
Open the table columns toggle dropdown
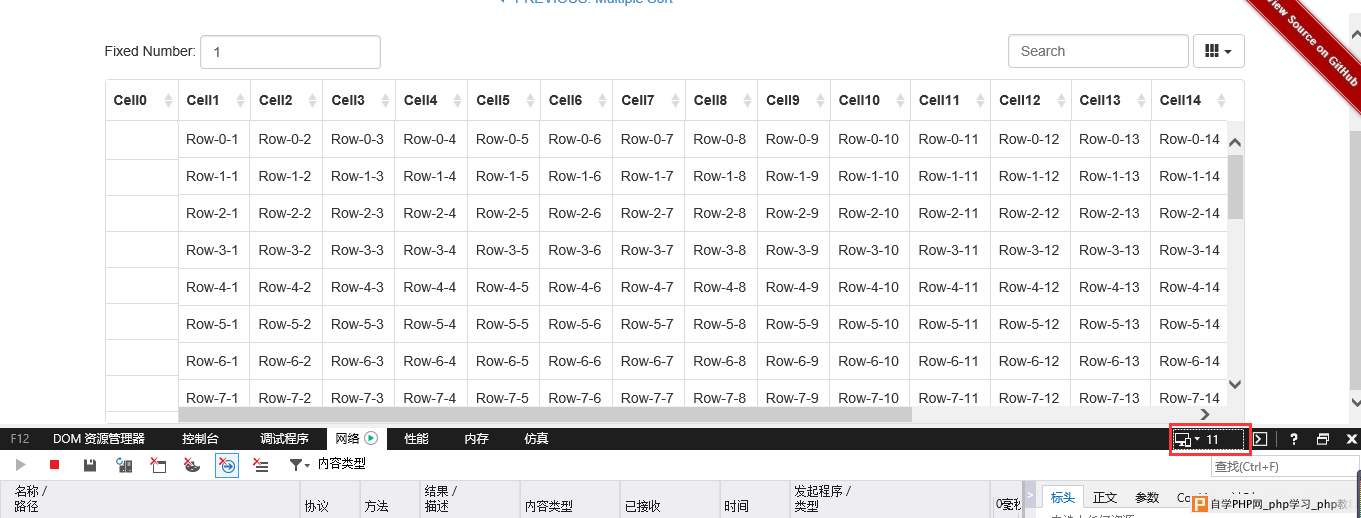(x=1219, y=51)
